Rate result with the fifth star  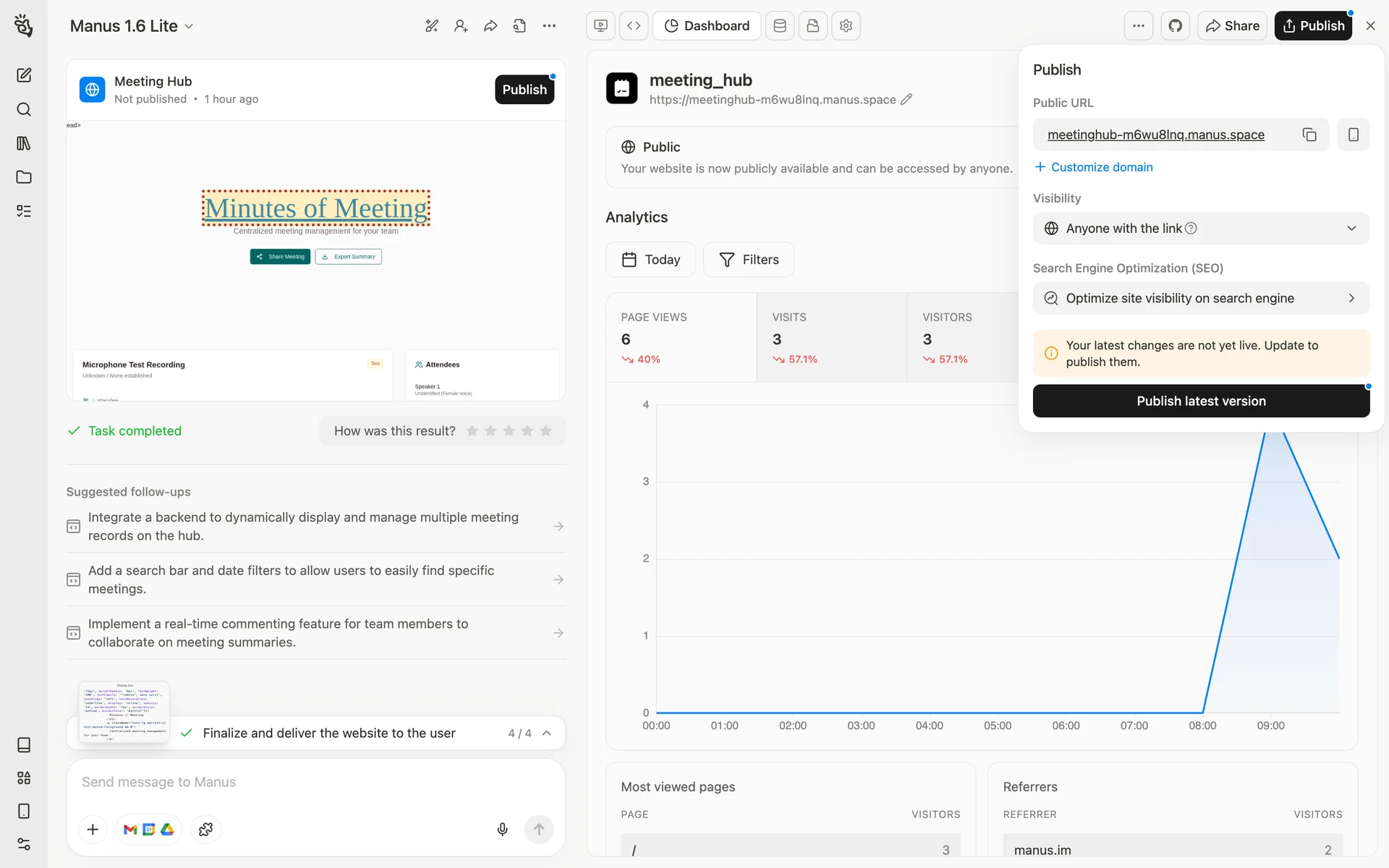pos(545,431)
